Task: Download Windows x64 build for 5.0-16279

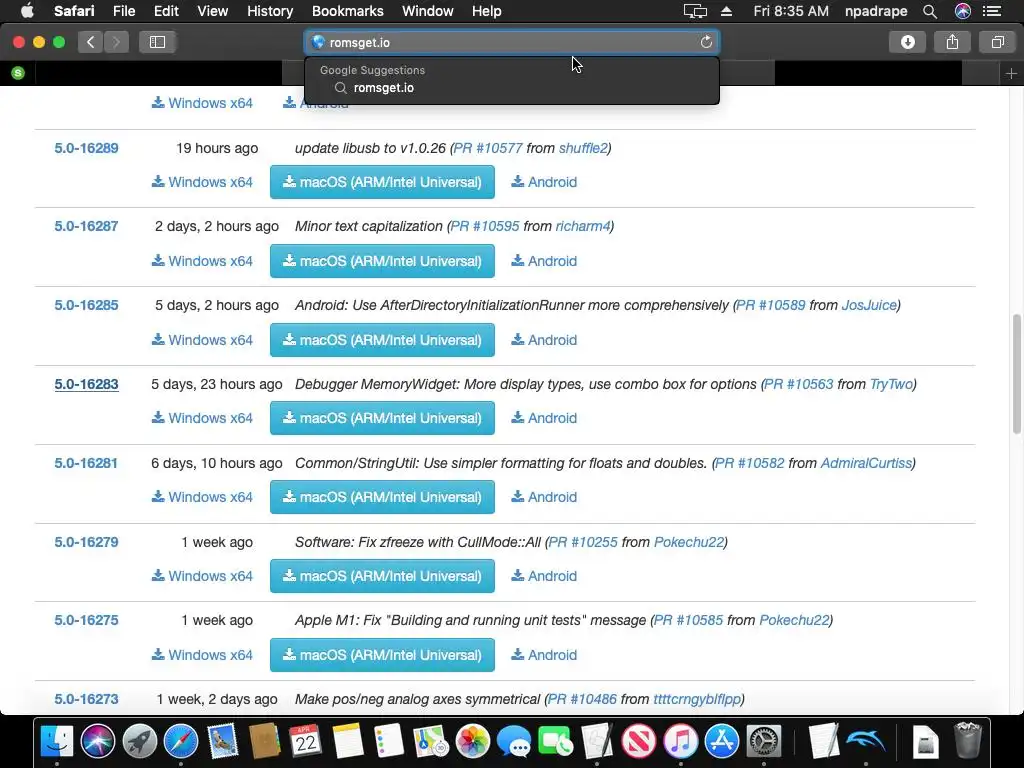Action: click(x=202, y=576)
